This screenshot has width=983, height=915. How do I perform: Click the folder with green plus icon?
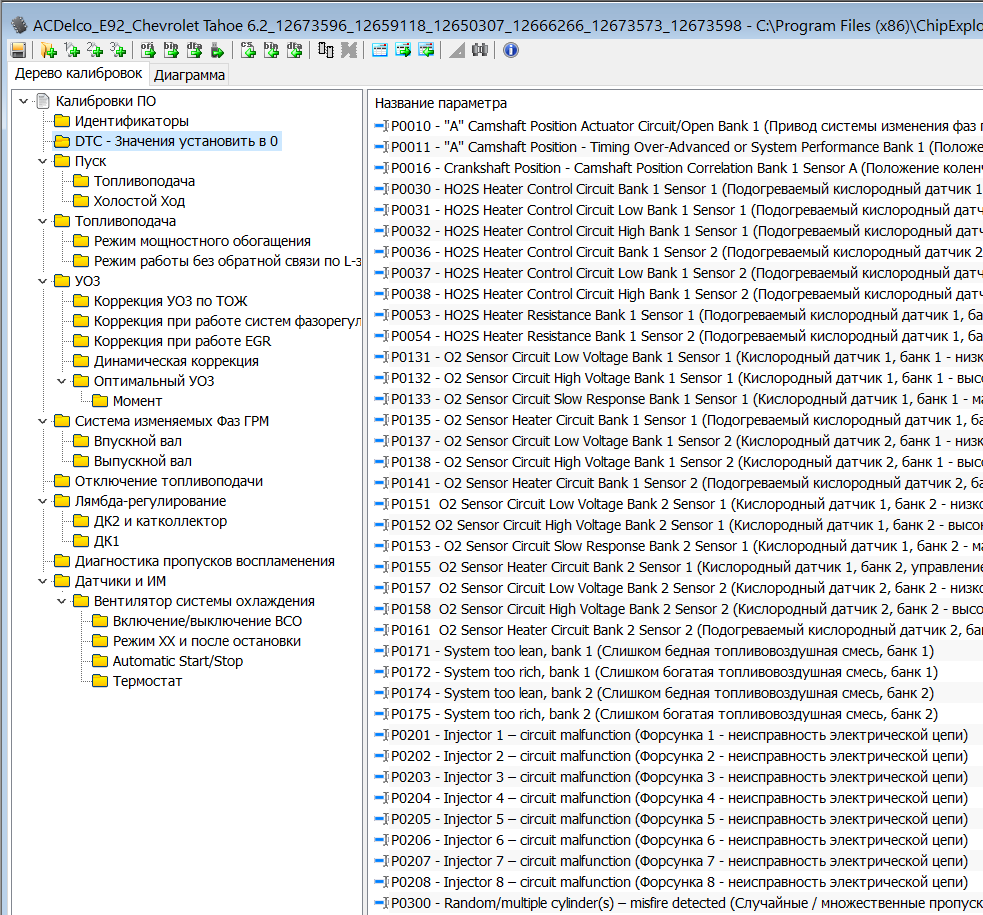48,50
